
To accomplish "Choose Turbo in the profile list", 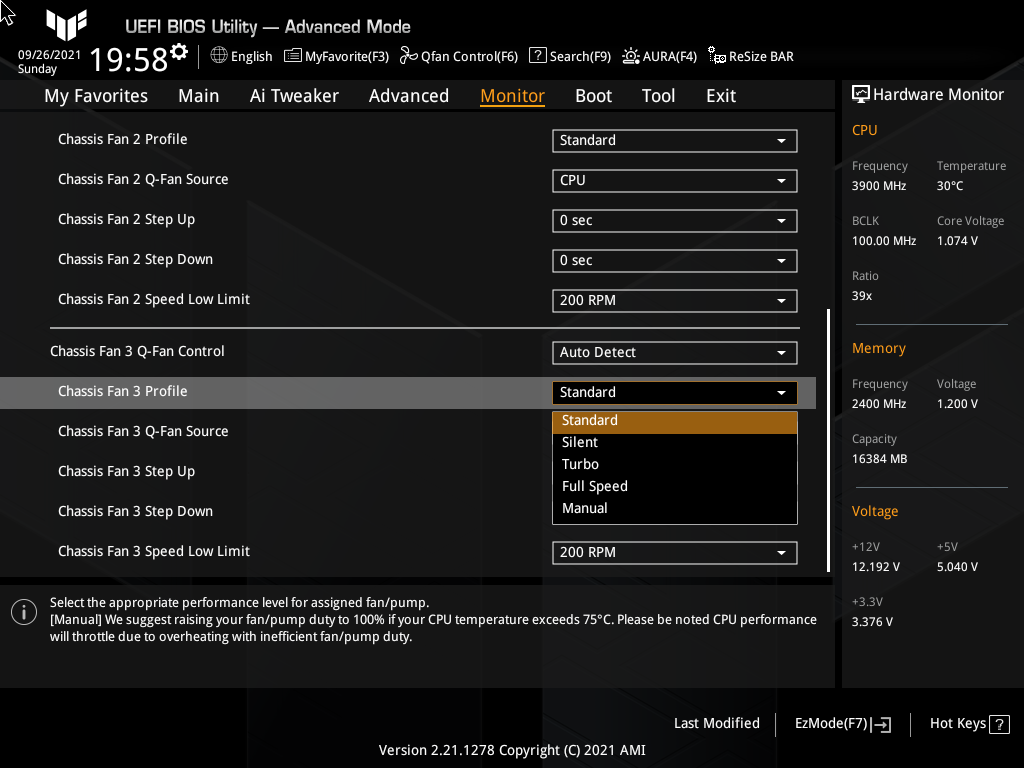I will [675, 464].
